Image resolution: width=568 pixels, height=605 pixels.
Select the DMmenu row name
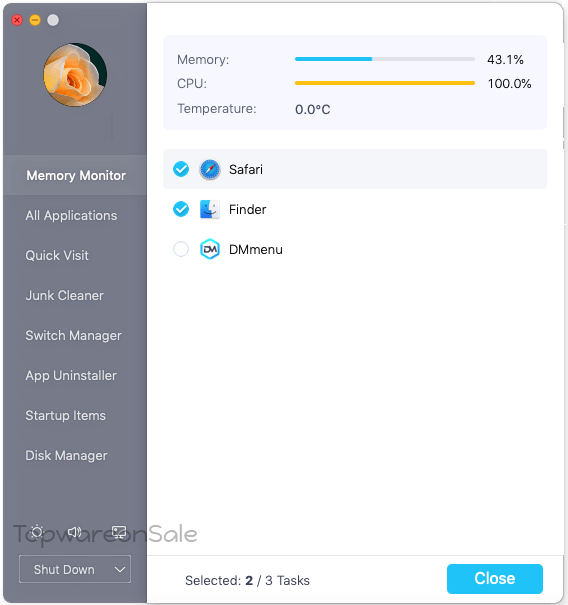pyautogui.click(x=255, y=250)
